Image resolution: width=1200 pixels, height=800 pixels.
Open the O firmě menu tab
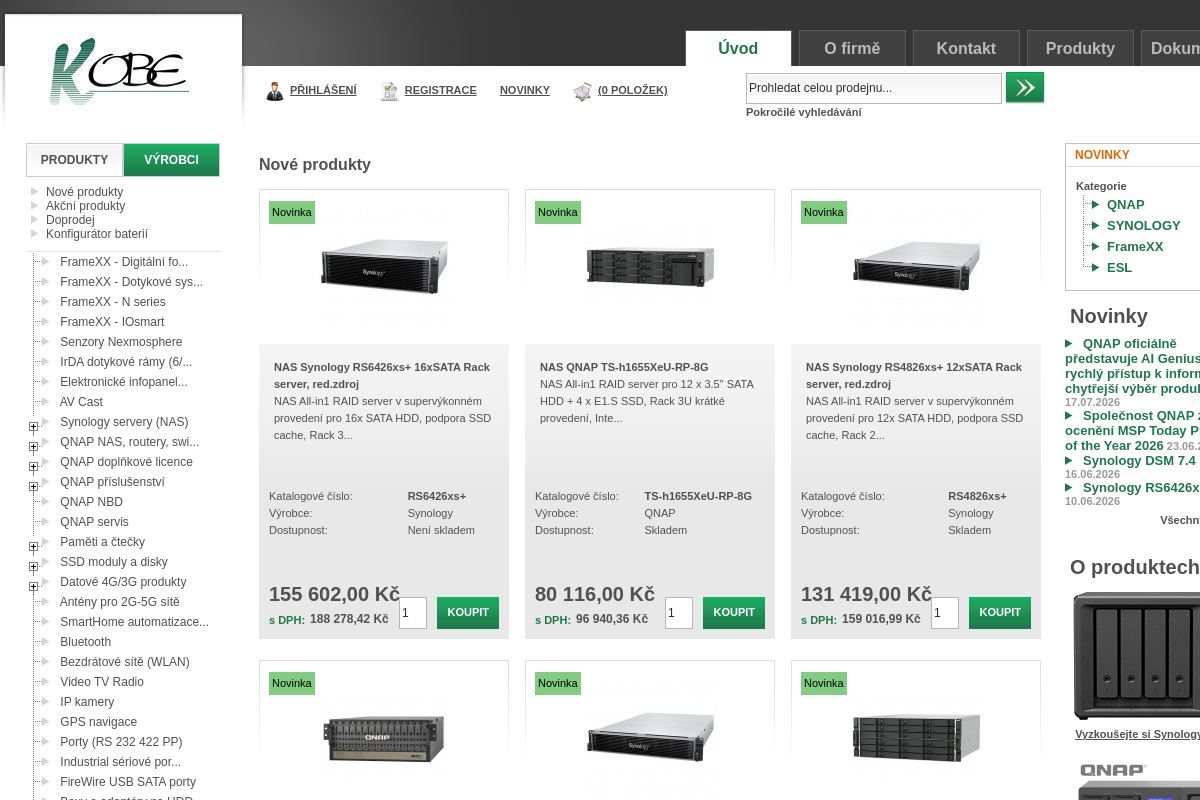tap(852, 48)
